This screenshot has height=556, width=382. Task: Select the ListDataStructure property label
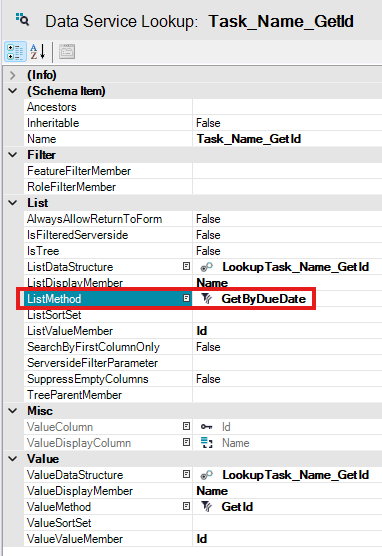pos(70,267)
